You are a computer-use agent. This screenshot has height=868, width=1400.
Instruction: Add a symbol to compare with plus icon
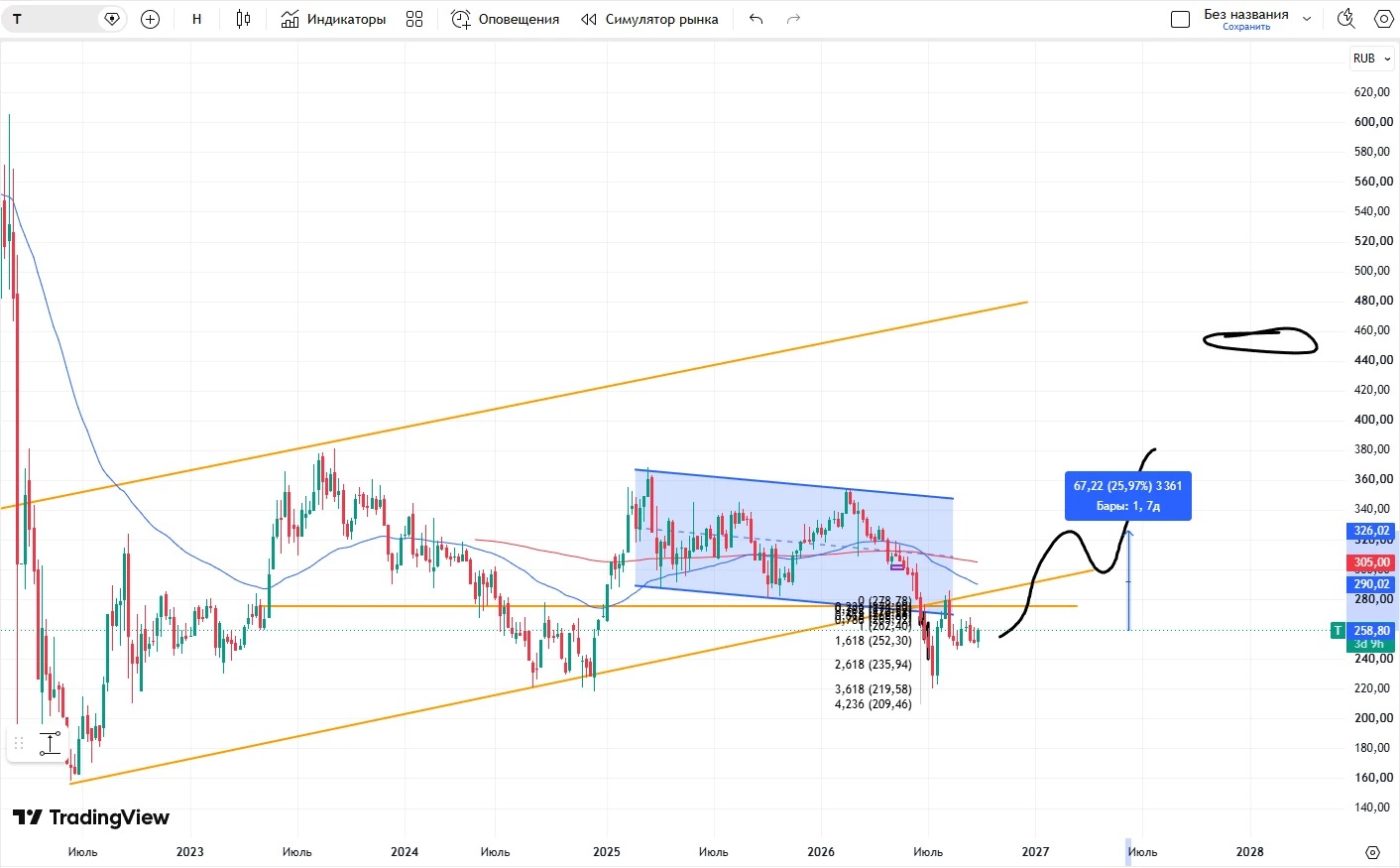coord(151,19)
